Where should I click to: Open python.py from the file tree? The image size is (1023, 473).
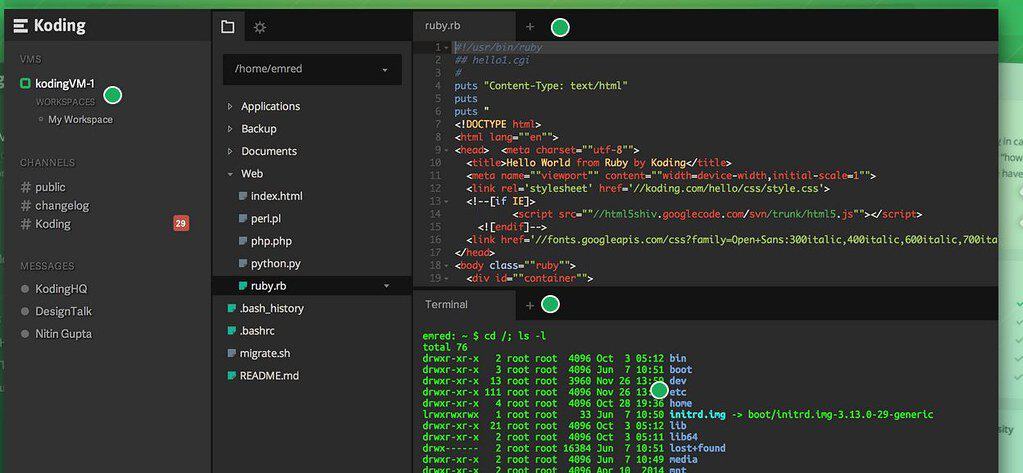click(x=275, y=264)
